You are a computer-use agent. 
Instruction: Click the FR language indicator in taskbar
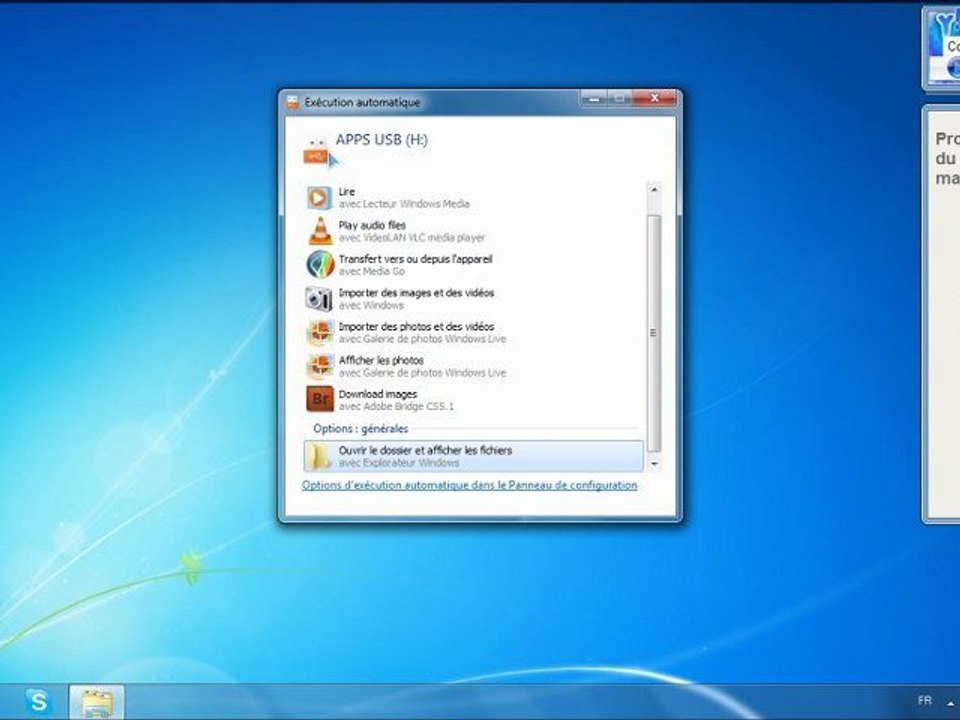point(924,700)
